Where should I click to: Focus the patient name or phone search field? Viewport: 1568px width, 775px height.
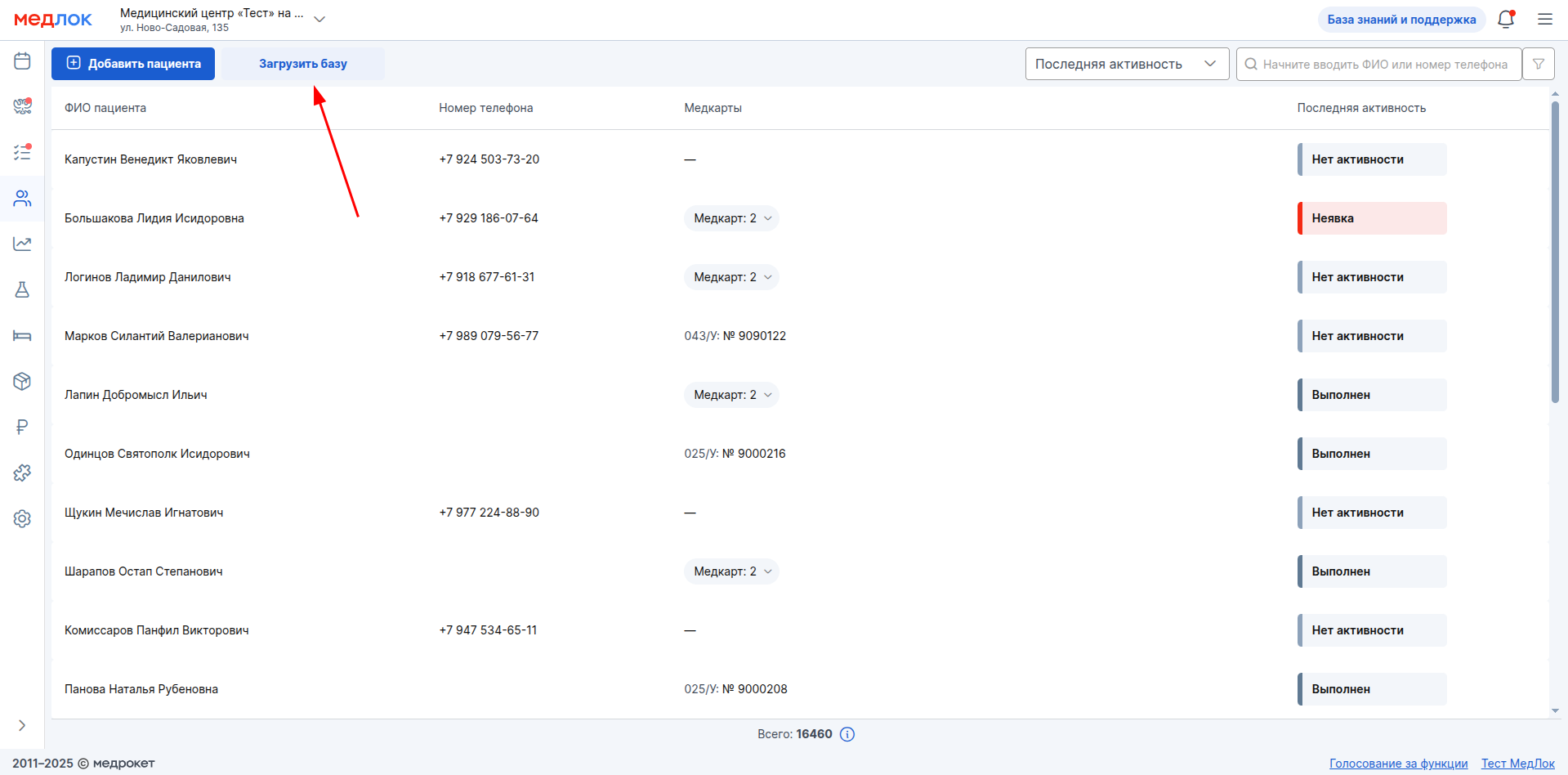pyautogui.click(x=1379, y=64)
